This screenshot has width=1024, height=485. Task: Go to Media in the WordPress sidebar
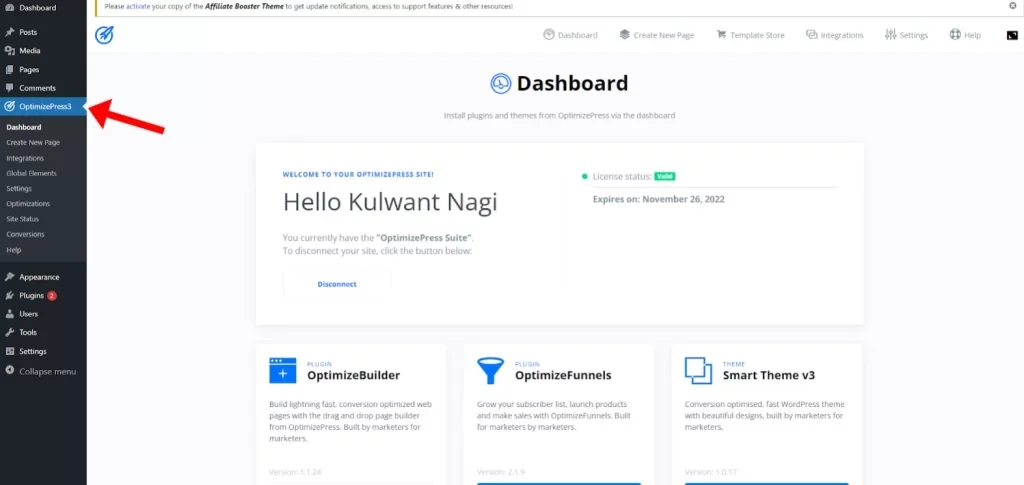pyautogui.click(x=29, y=50)
